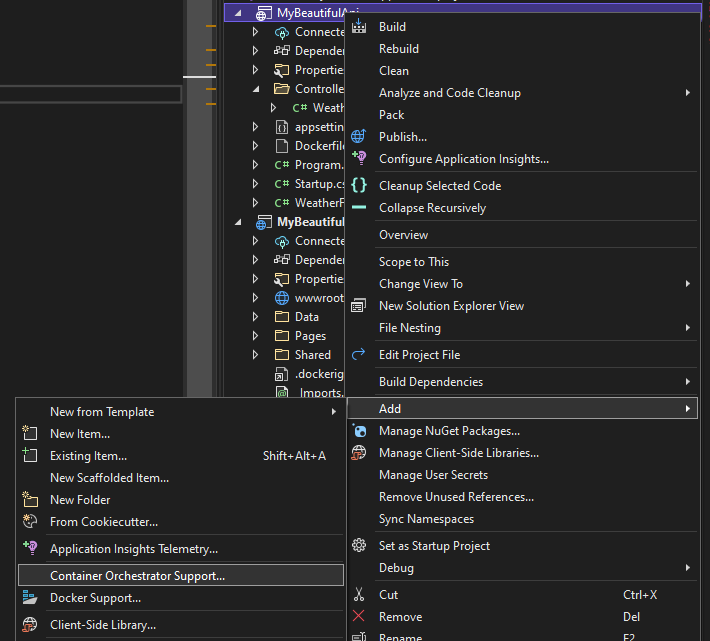Choose Container Orchestrator Support
The image size is (710, 641).
(181, 575)
